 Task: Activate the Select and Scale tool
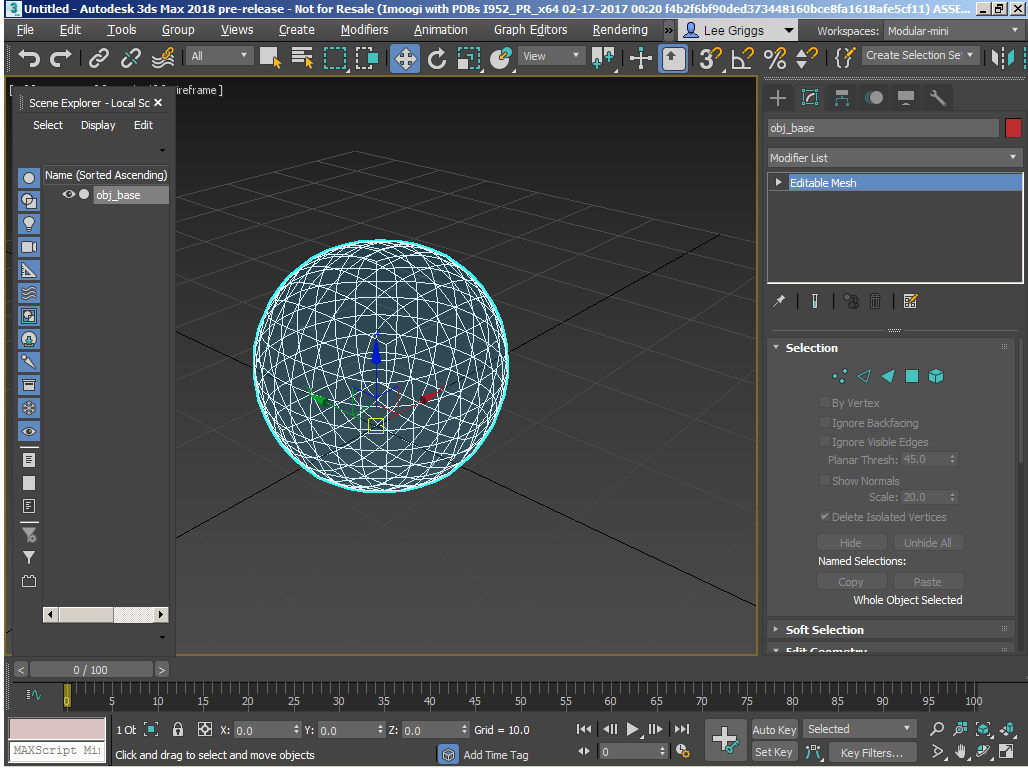point(469,60)
